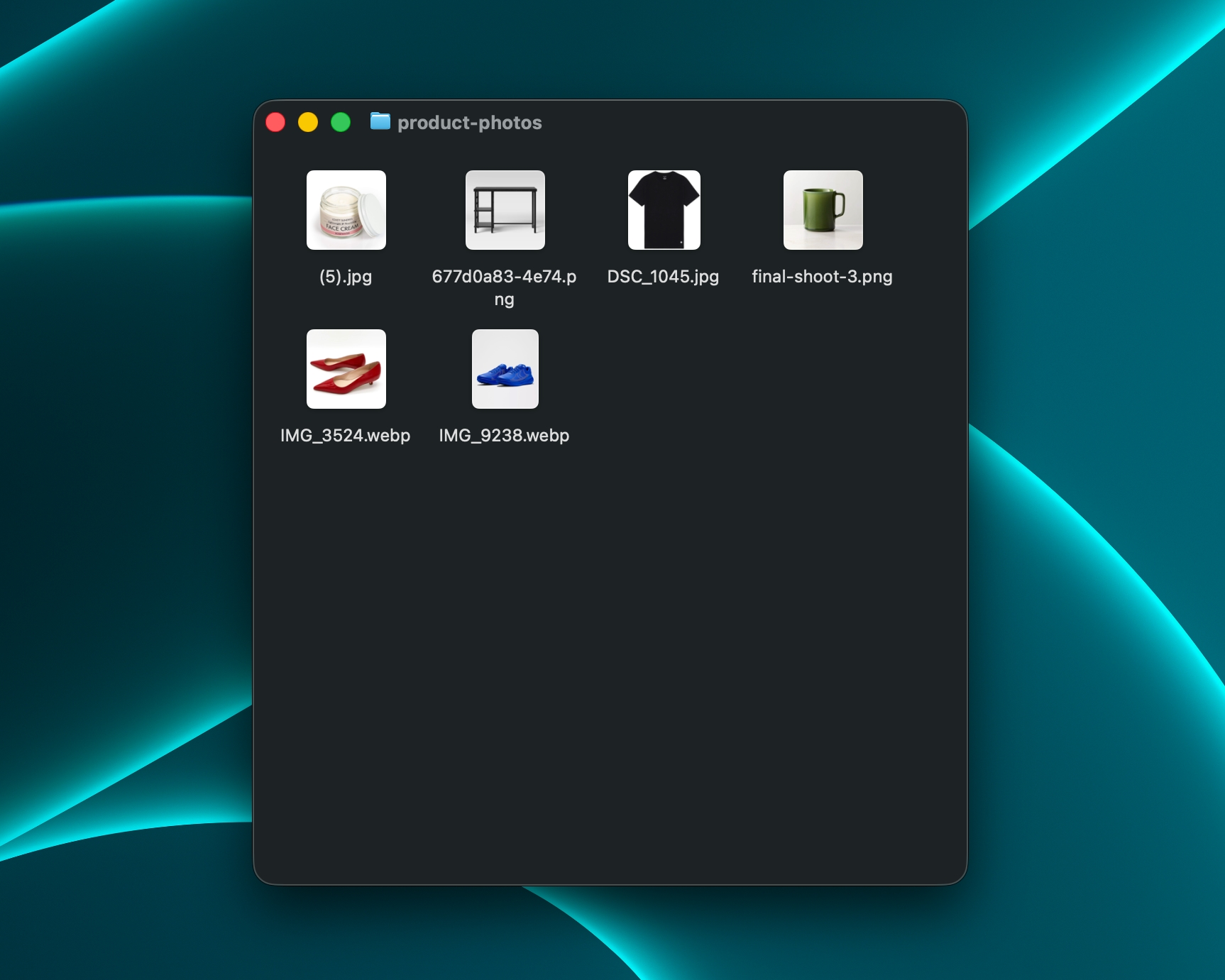
Task: Click the DSC_1045.jpg filename text
Action: (x=663, y=277)
